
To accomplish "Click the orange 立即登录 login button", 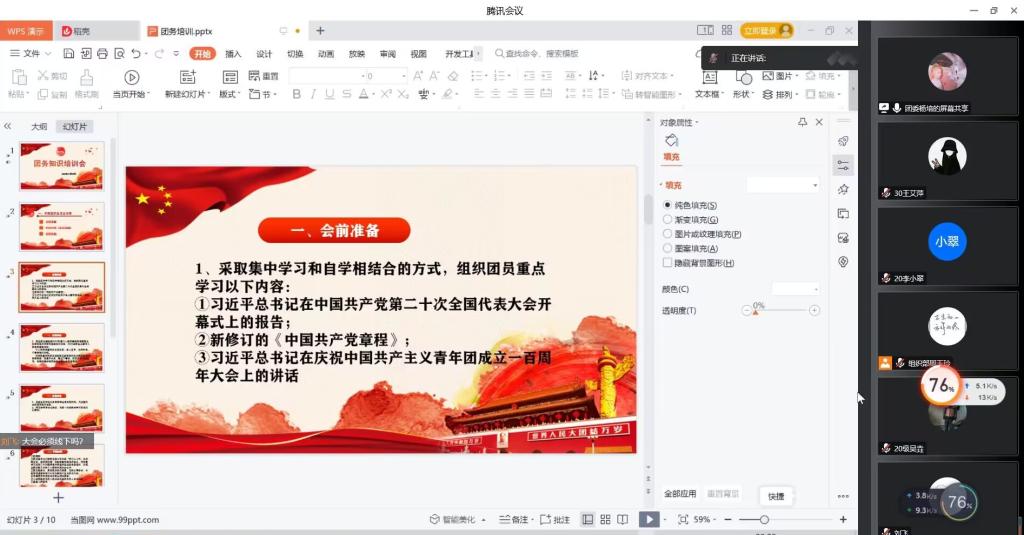I will click(x=766, y=31).
